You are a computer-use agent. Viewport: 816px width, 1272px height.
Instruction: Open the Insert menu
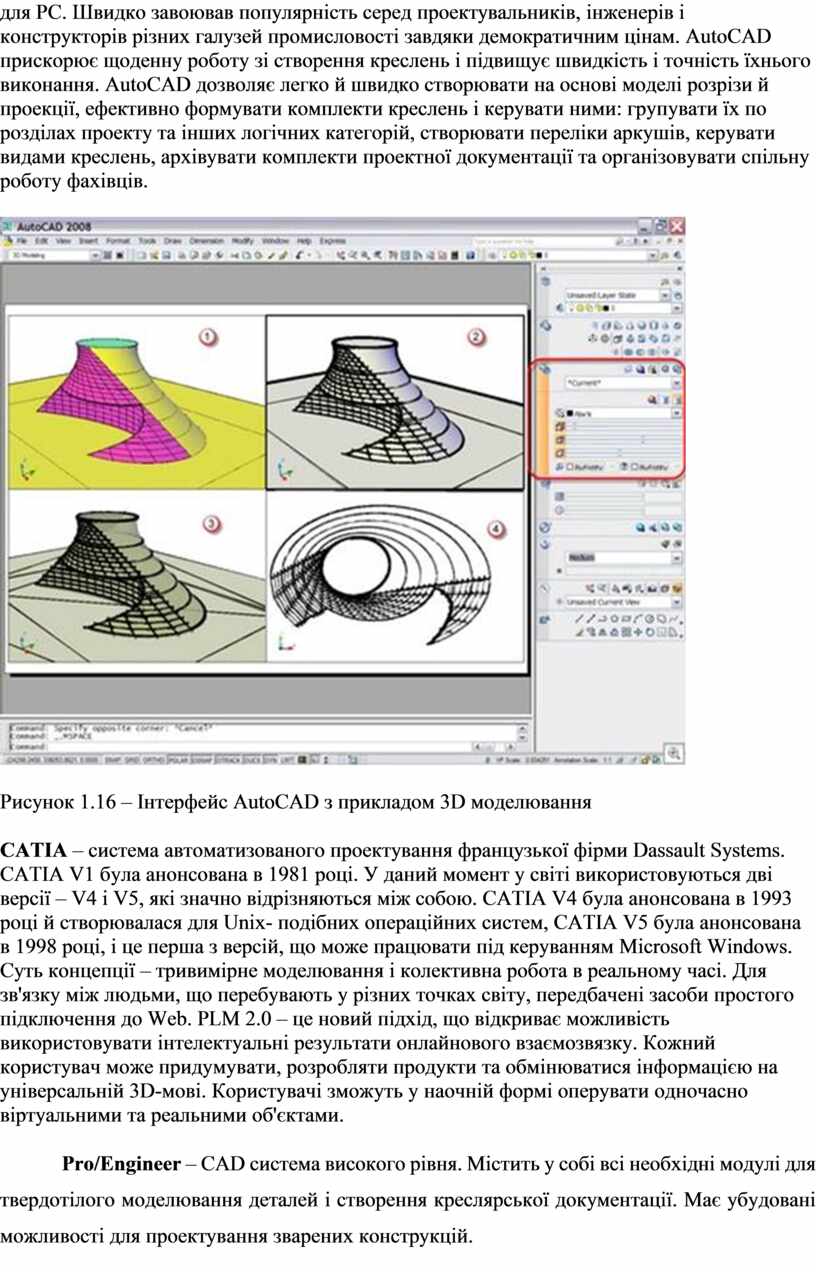click(88, 240)
